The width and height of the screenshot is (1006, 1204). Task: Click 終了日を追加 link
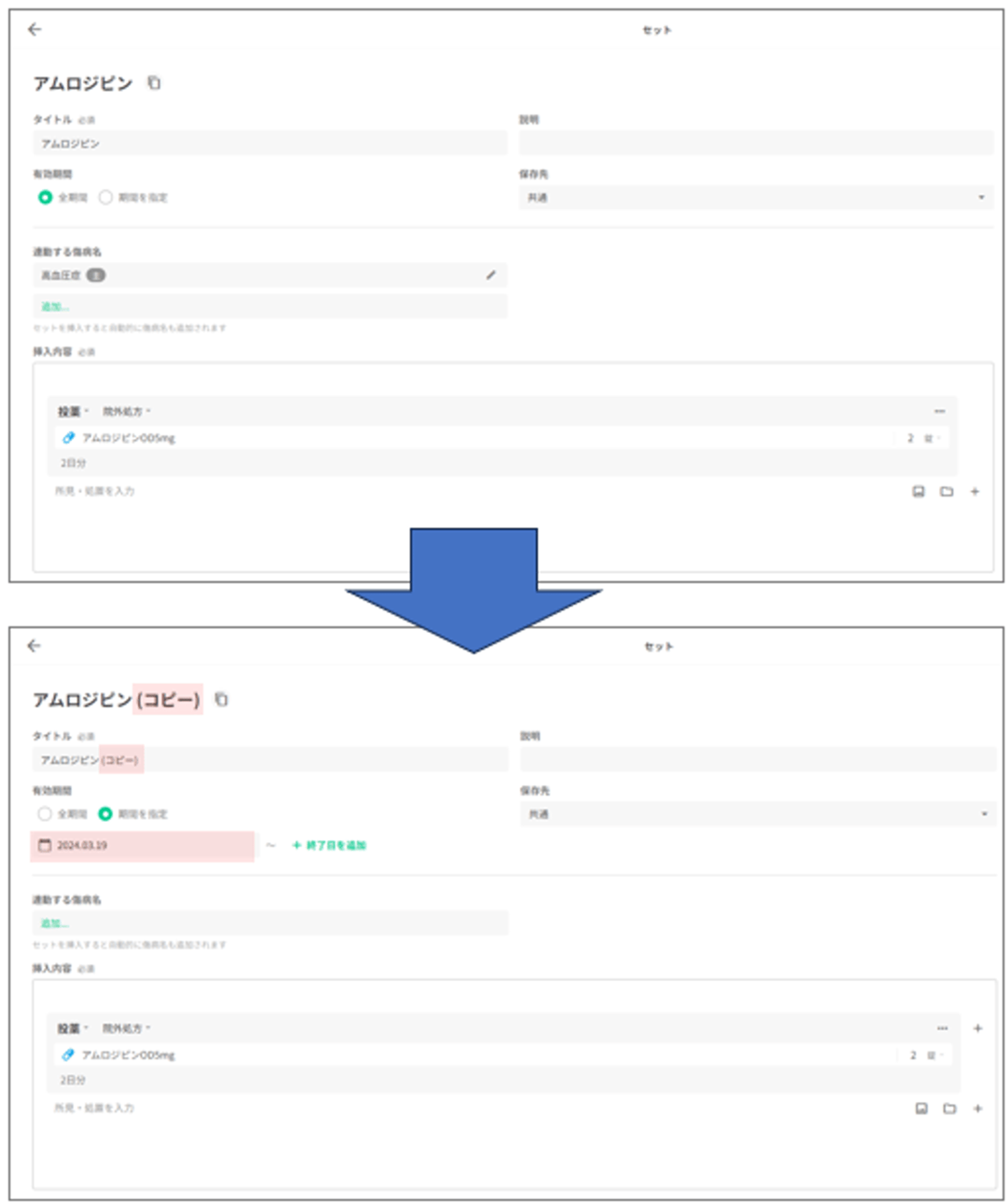coord(330,845)
